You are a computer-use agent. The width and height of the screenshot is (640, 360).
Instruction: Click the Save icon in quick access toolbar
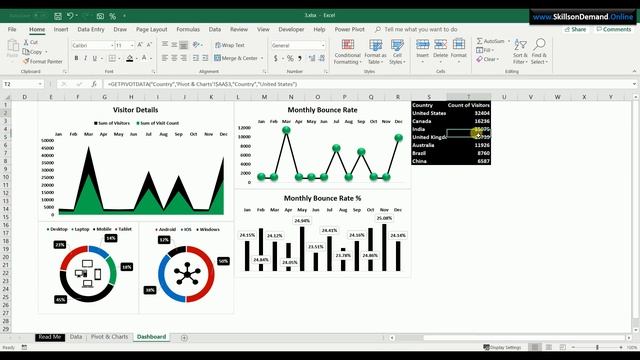(x=58, y=16)
